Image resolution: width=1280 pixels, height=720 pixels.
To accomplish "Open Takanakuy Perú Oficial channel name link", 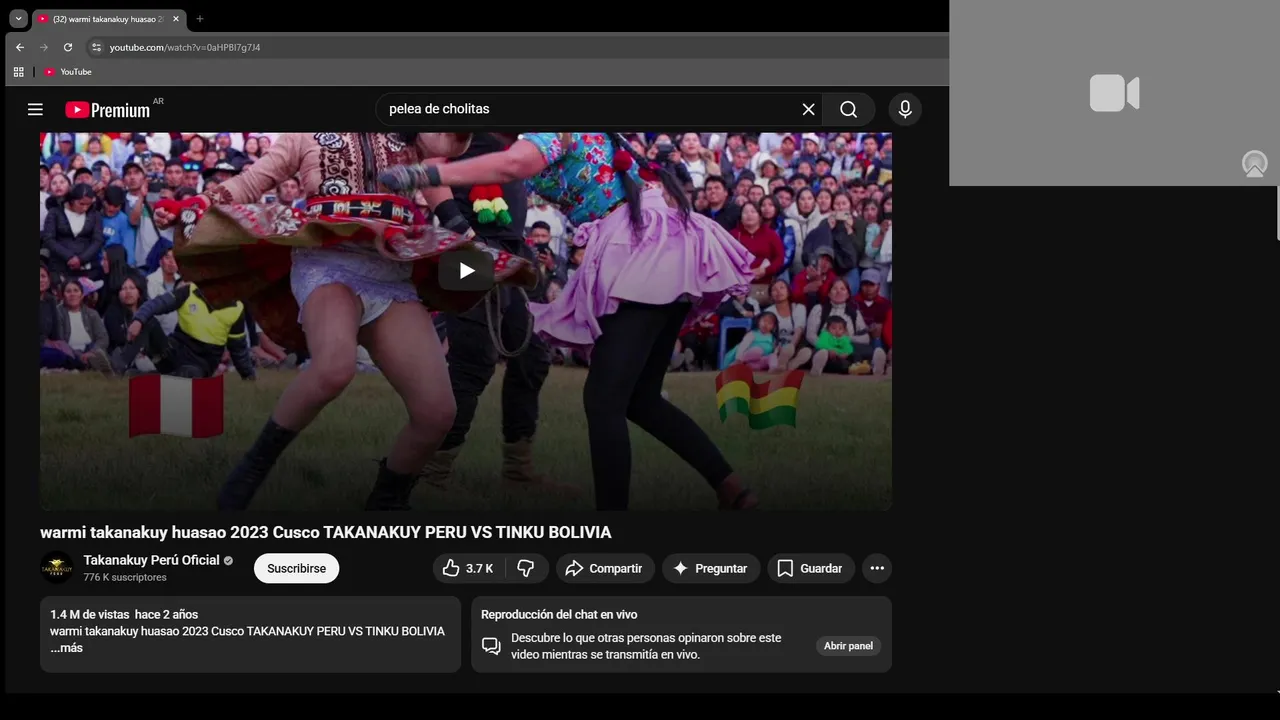I will coord(152,560).
